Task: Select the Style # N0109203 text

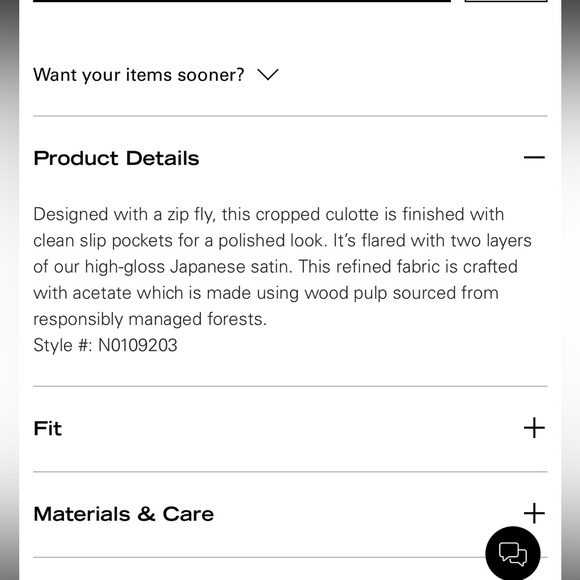Action: click(x=105, y=345)
